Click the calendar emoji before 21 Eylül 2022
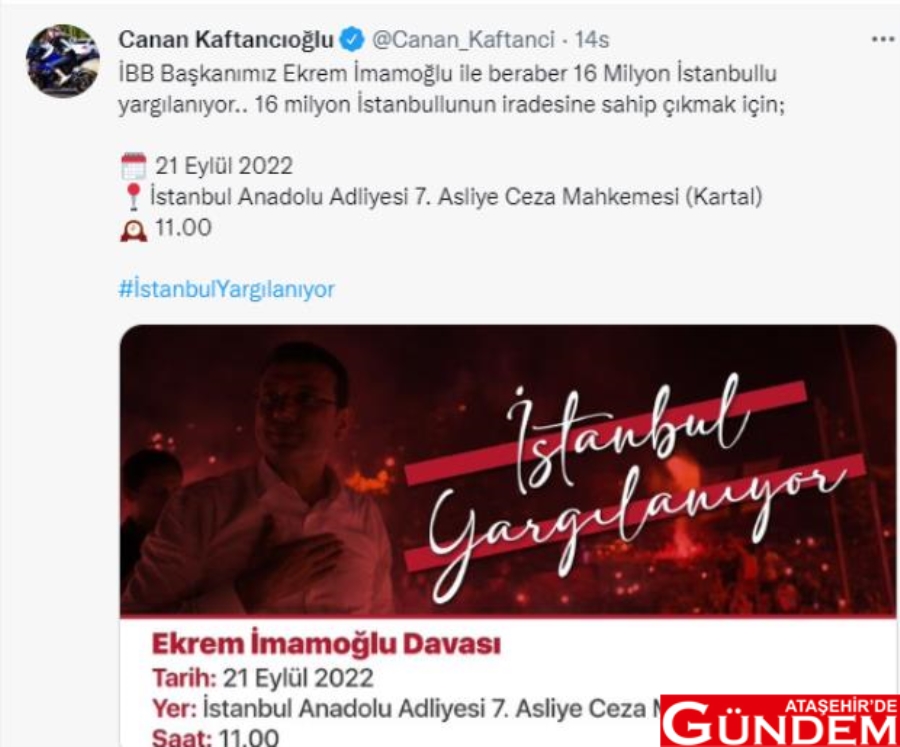Screen dimensions: 900x747 point(134,167)
